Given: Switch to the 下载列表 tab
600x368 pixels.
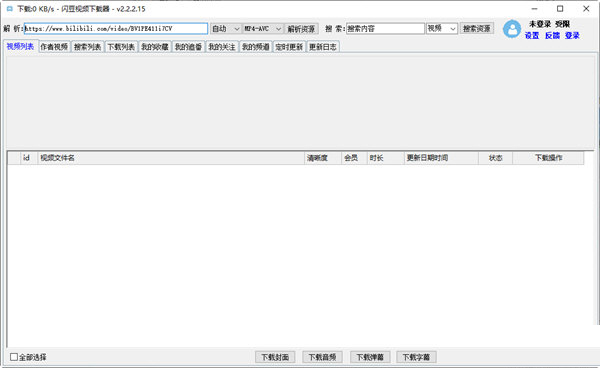Looking at the screenshot, I should [x=121, y=47].
